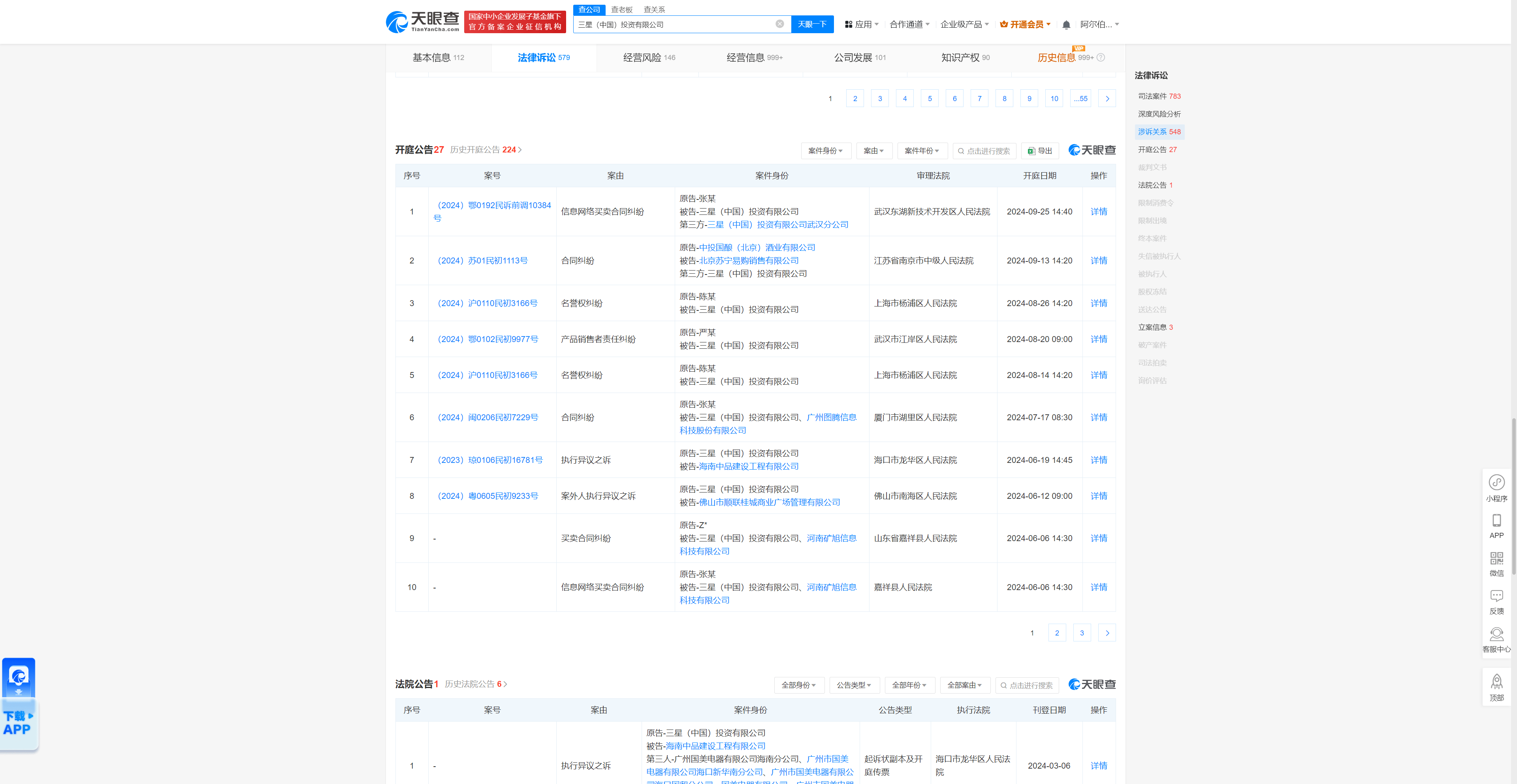Select 法院公告 1 in sidebar
The width and height of the screenshot is (1517, 784).
point(1156,185)
